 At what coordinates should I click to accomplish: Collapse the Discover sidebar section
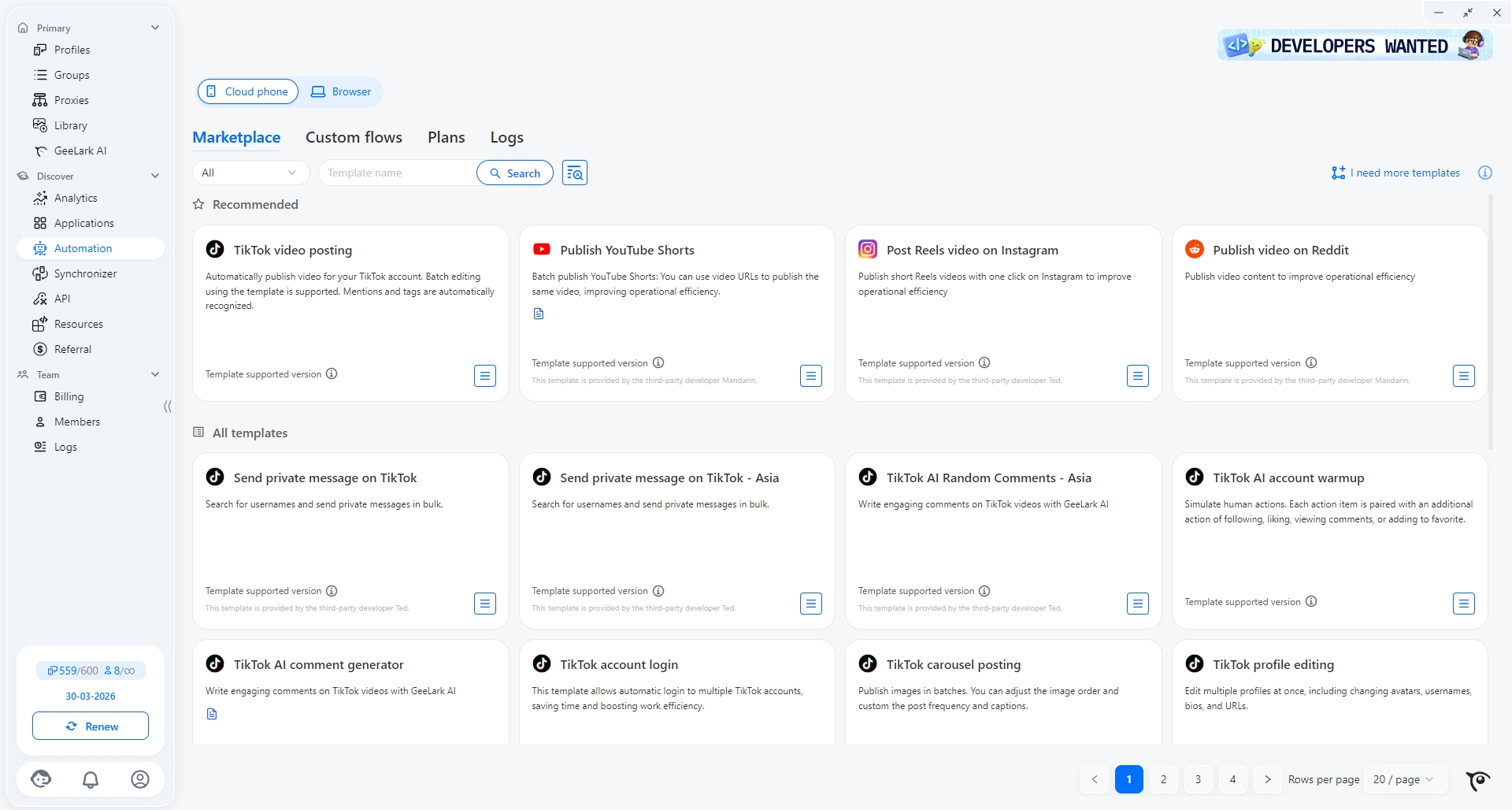point(155,176)
